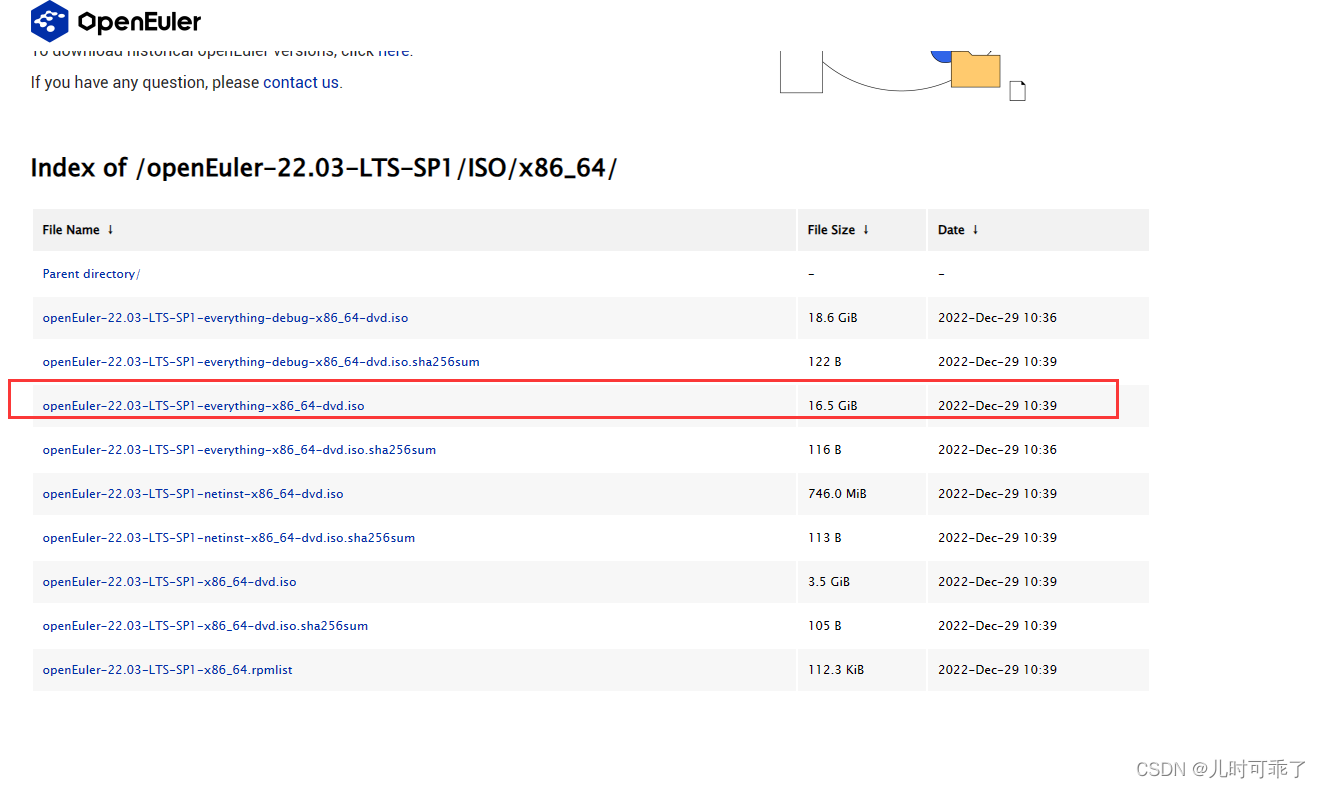Download openEuler everything-x86_64-dvd.iso
This screenshot has height=788, width=1320.
tap(203, 406)
